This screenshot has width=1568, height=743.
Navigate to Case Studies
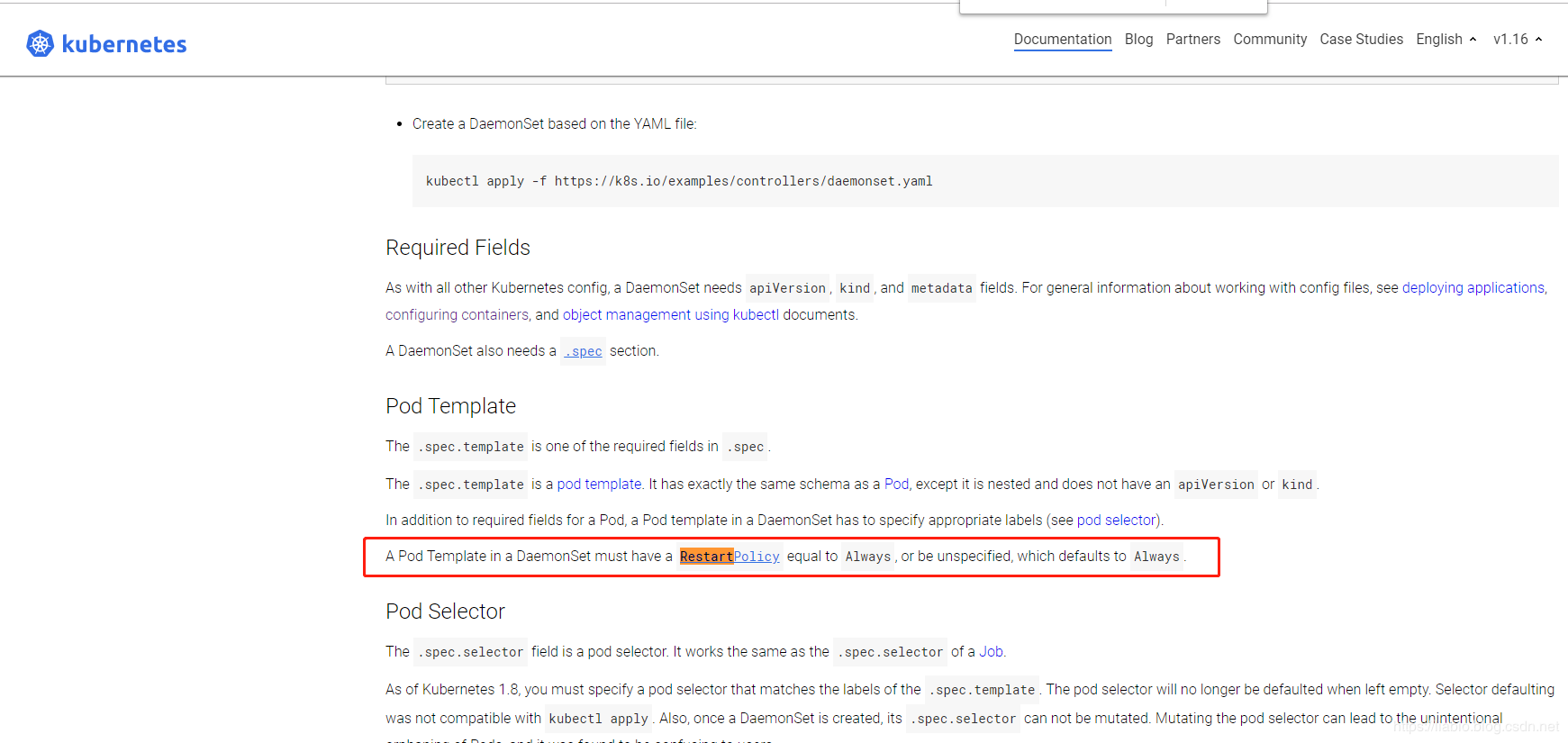[1361, 40]
